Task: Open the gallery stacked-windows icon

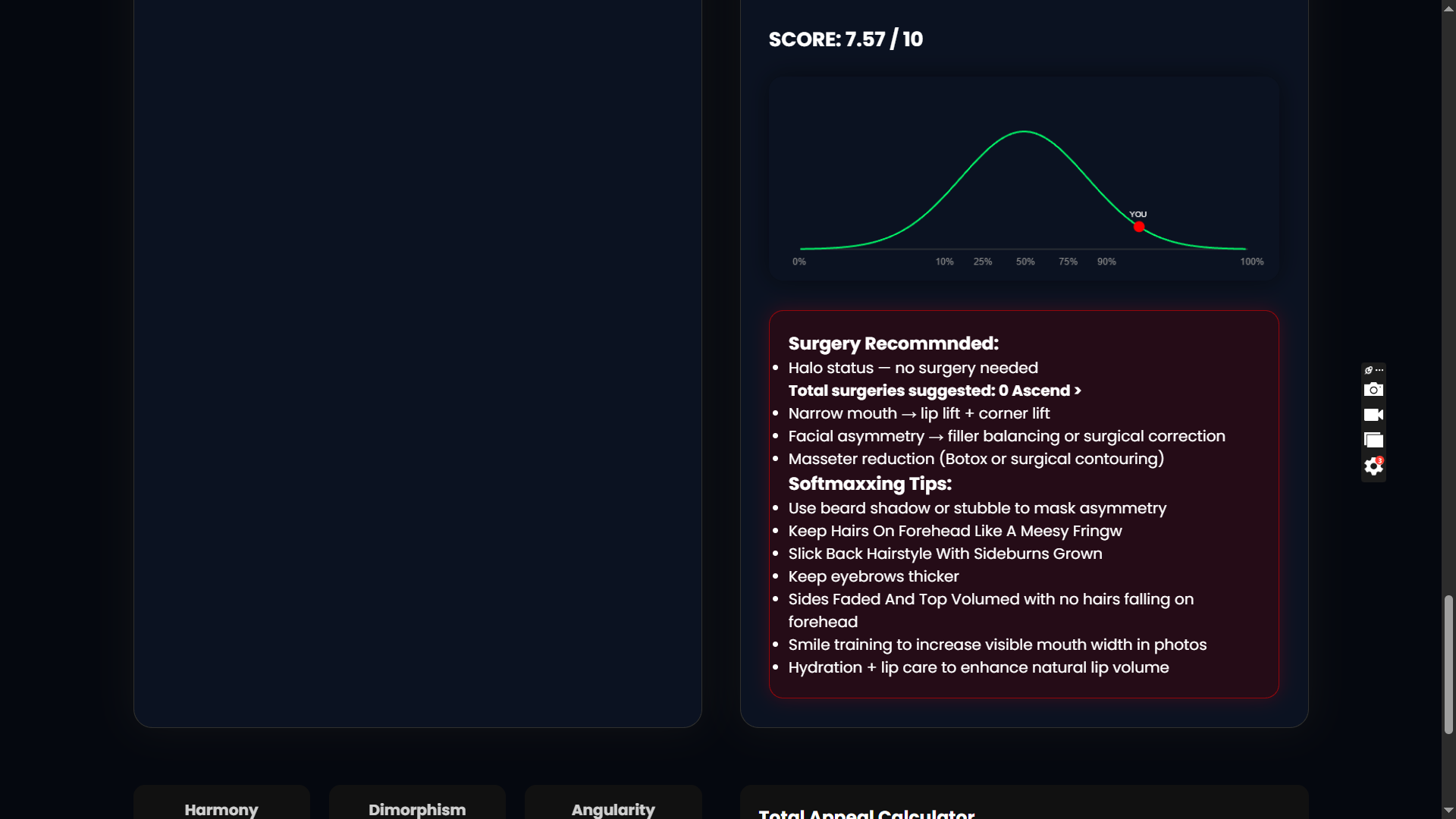Action: click(x=1373, y=440)
